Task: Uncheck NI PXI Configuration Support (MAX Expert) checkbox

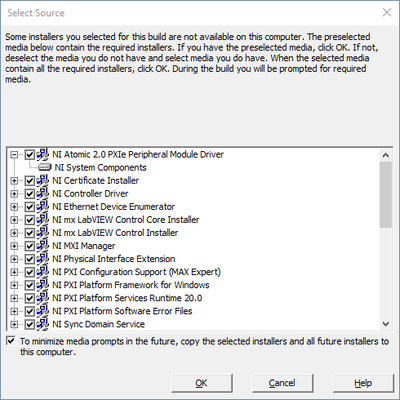Action: coord(30,272)
